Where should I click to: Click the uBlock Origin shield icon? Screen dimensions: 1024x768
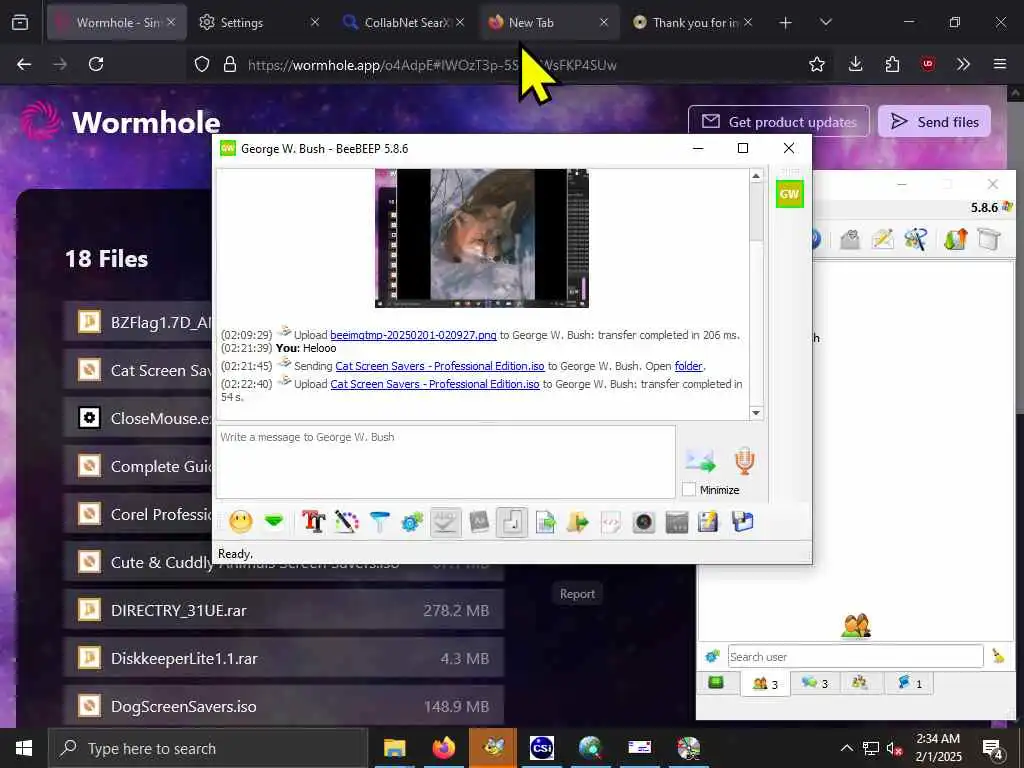[x=928, y=64]
